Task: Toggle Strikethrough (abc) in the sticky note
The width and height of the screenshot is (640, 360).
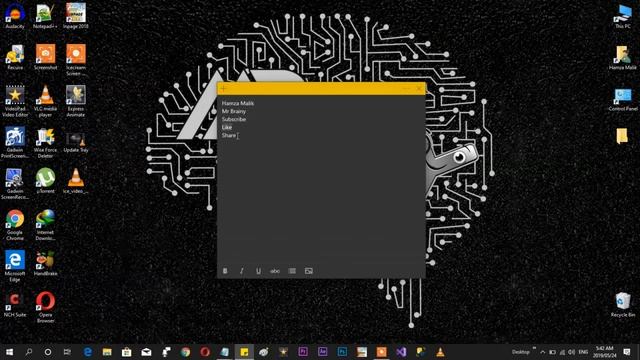Action: pyautogui.click(x=275, y=271)
